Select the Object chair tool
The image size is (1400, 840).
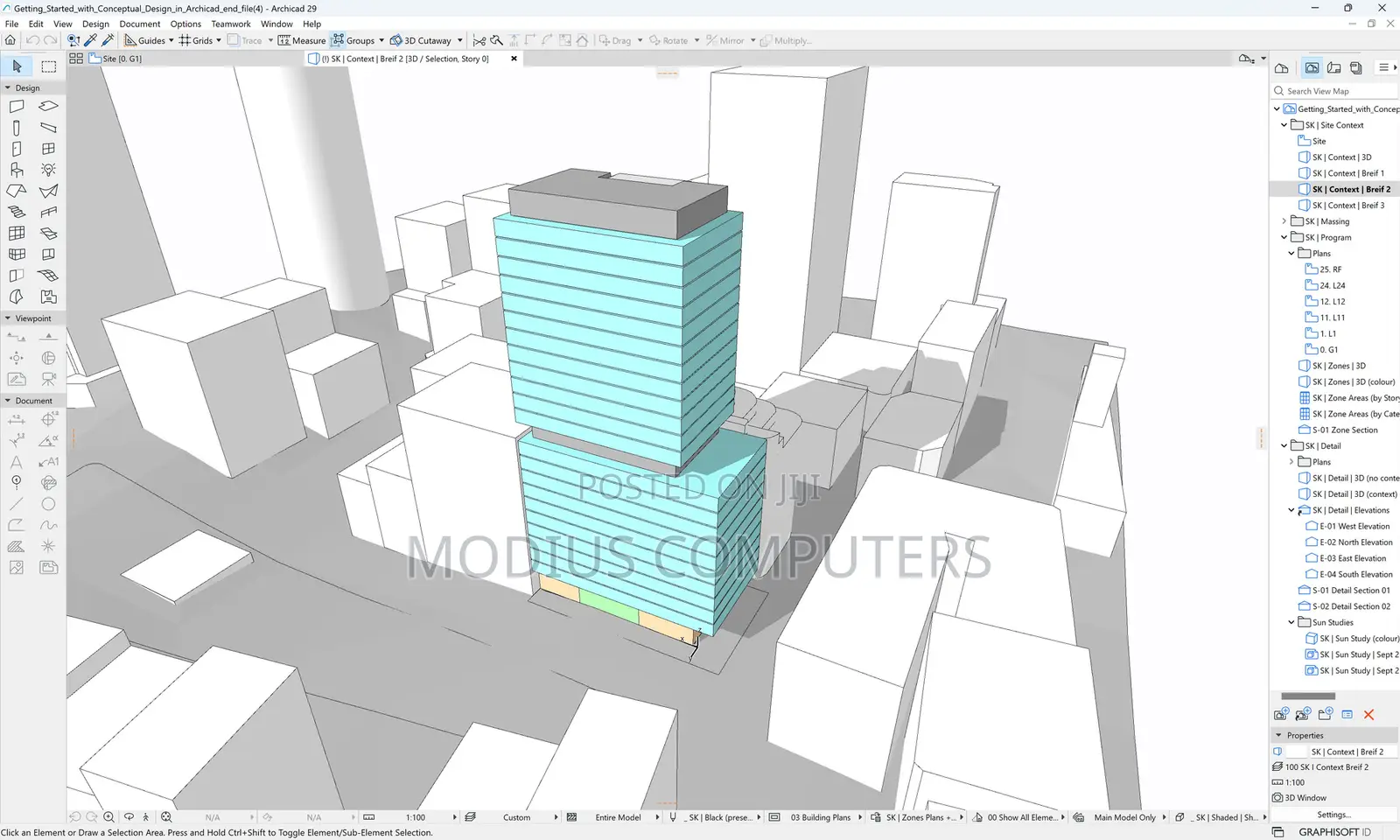(x=17, y=170)
